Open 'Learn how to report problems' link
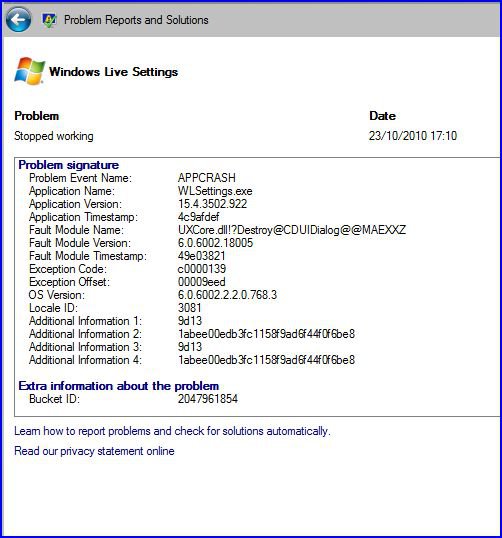502x538 pixels. [x=172, y=431]
